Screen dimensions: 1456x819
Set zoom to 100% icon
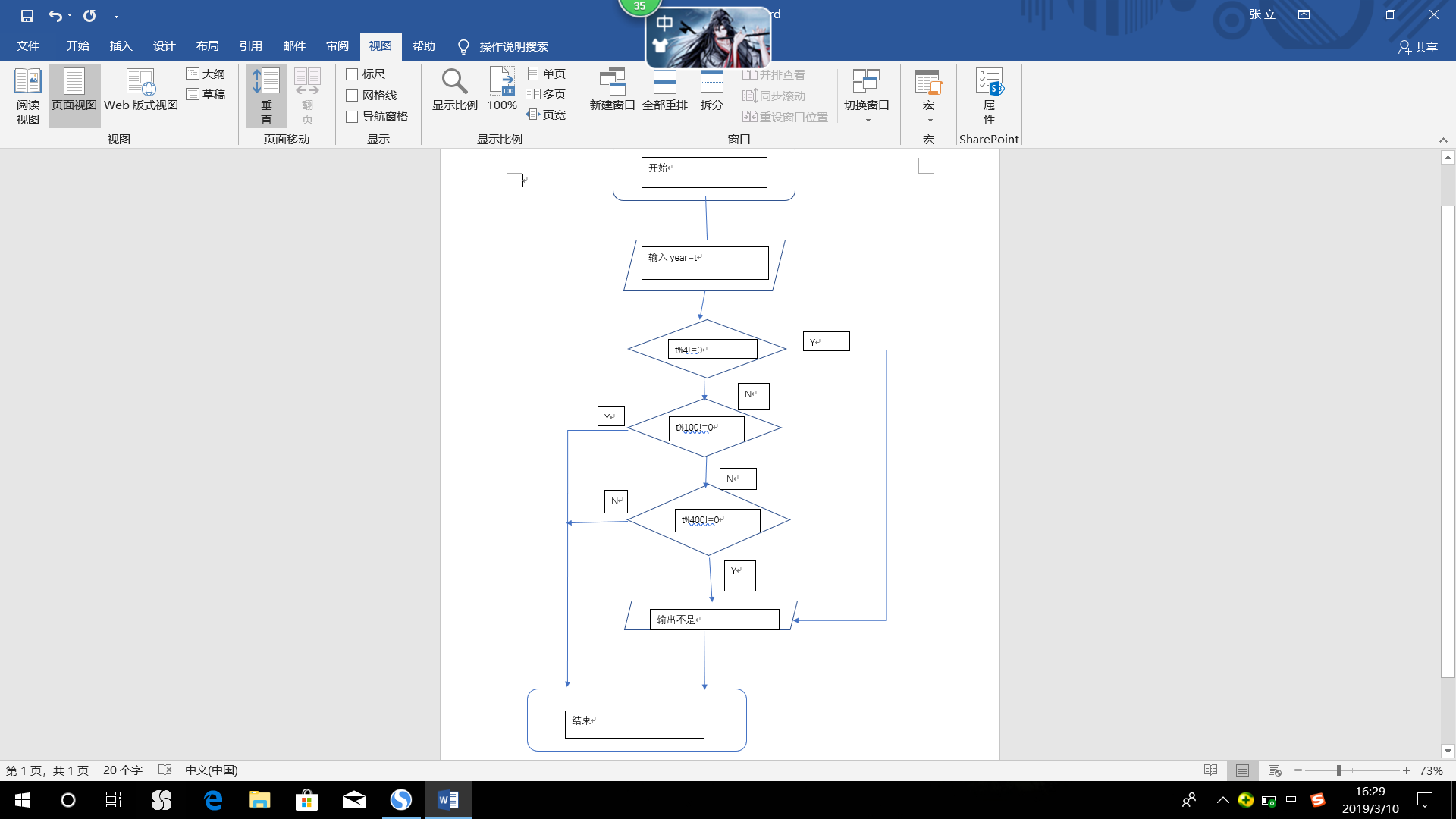(501, 81)
